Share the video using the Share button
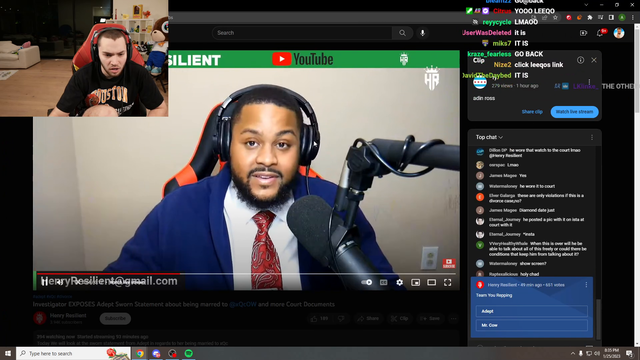The image size is (640, 360). coord(368,318)
